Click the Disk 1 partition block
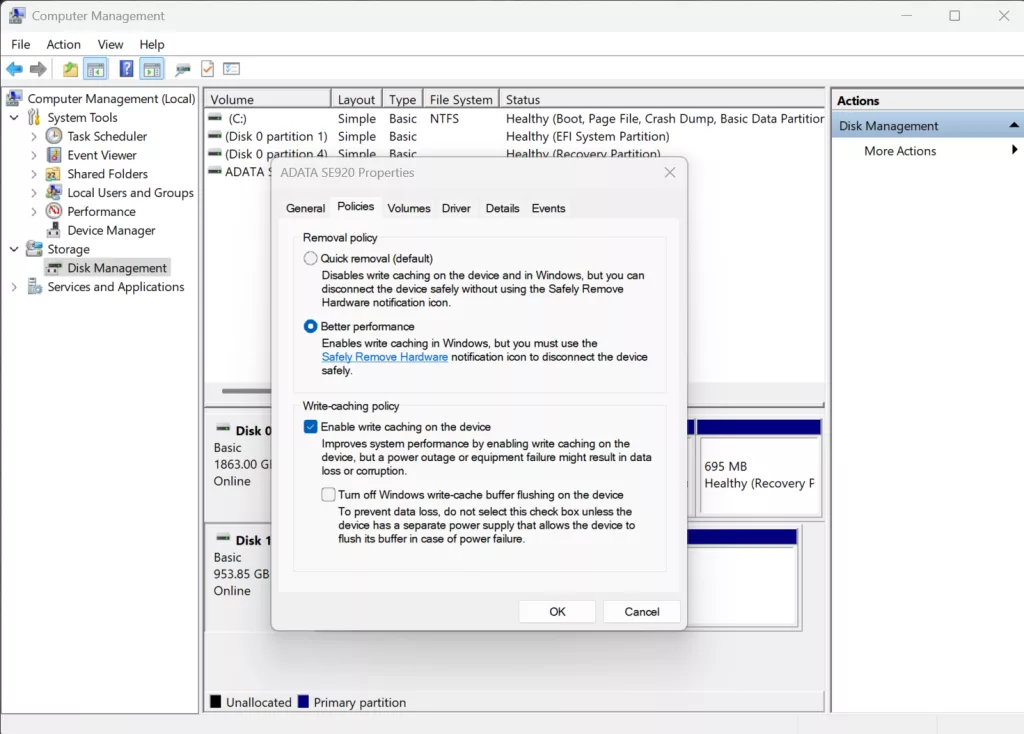 (741, 579)
